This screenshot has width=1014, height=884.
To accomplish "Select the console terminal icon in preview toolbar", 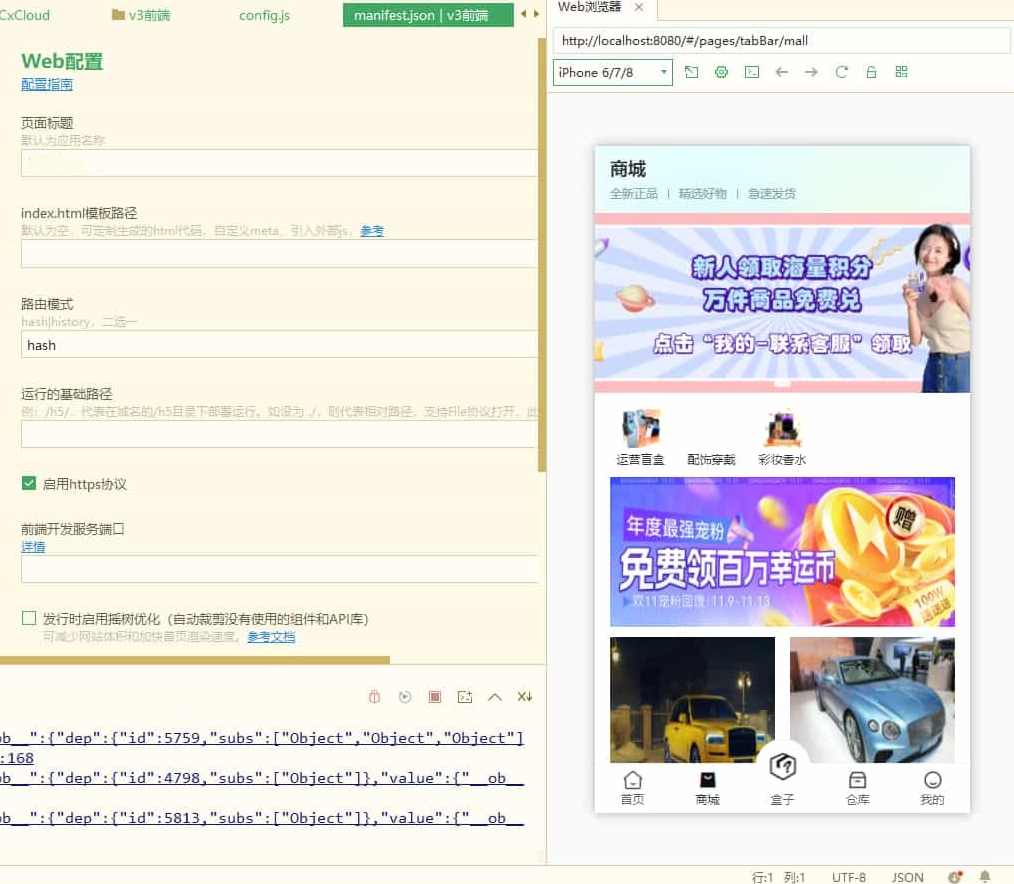I will coord(752,71).
